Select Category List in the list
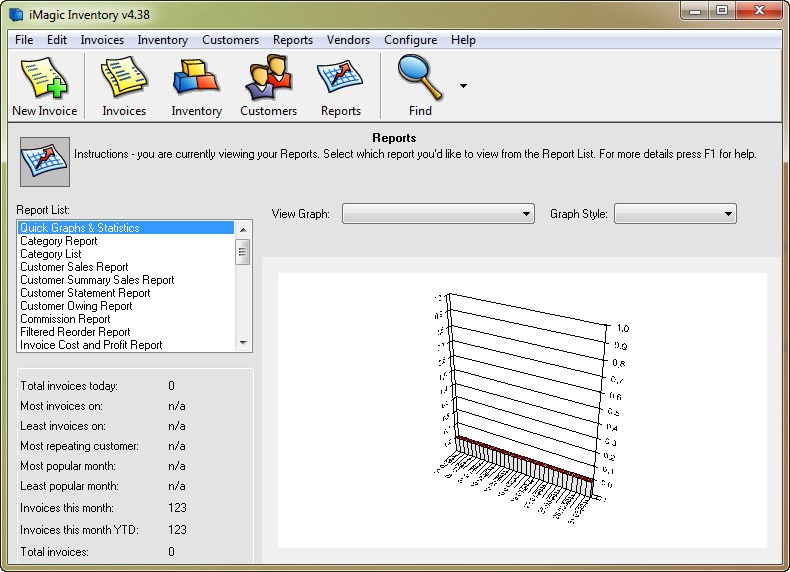 click(x=126, y=254)
